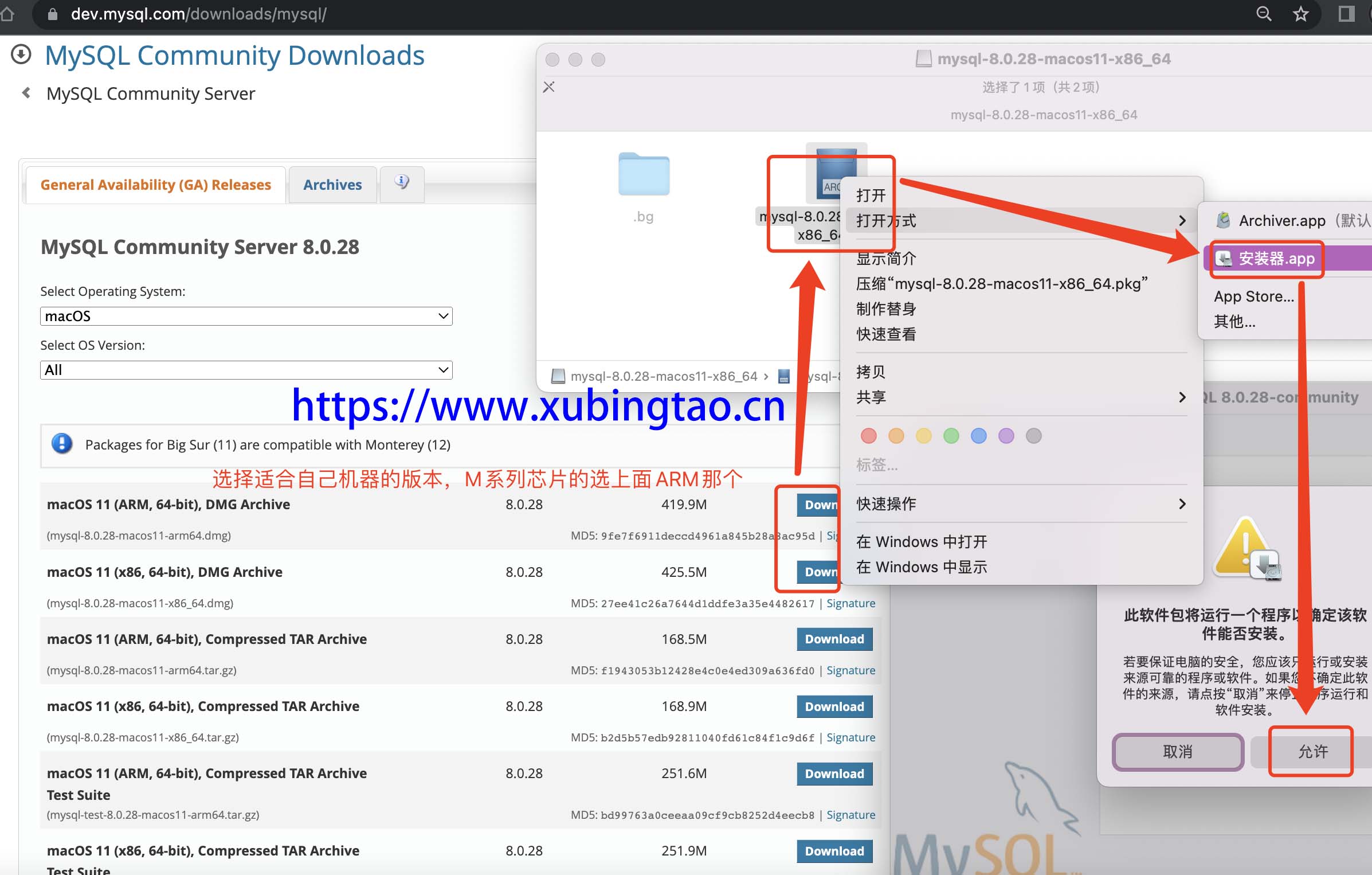1372x875 pixels.
Task: Click the MySQL Community Server breadcrumb text
Action: pos(151,93)
